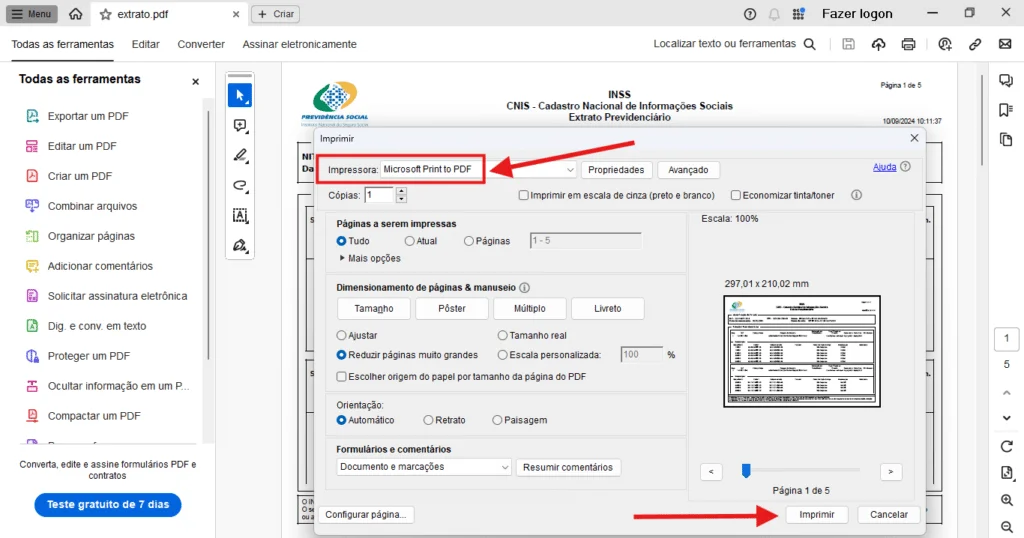
Task: Open the help question mark icon in title bar
Action: [x=750, y=14]
